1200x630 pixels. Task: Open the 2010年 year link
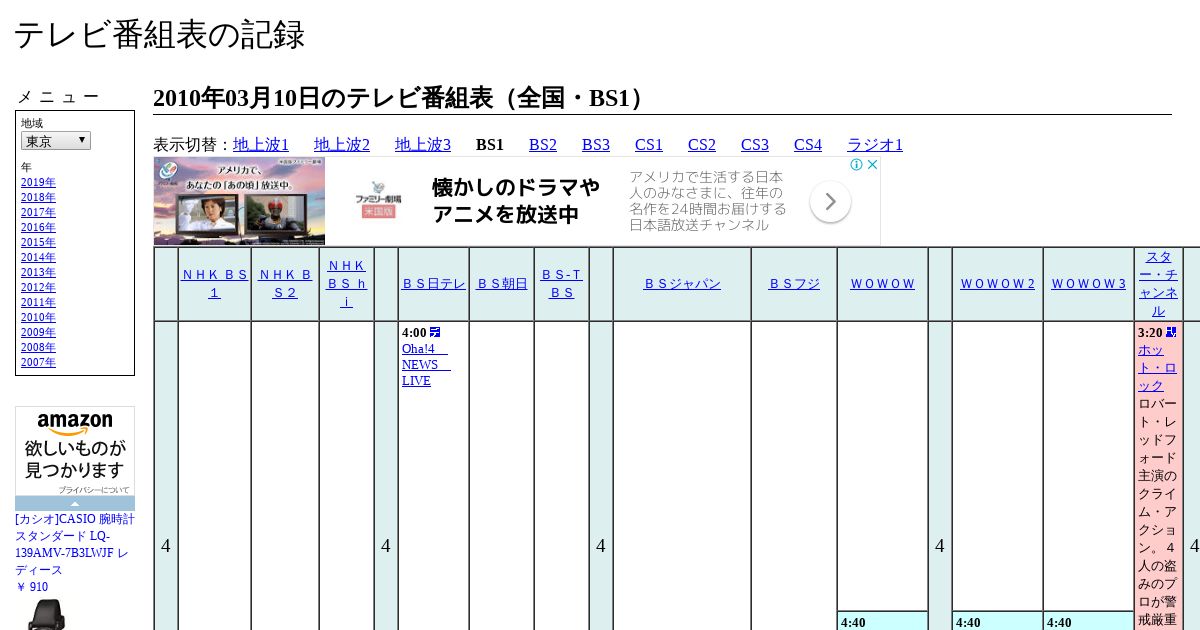pos(38,317)
